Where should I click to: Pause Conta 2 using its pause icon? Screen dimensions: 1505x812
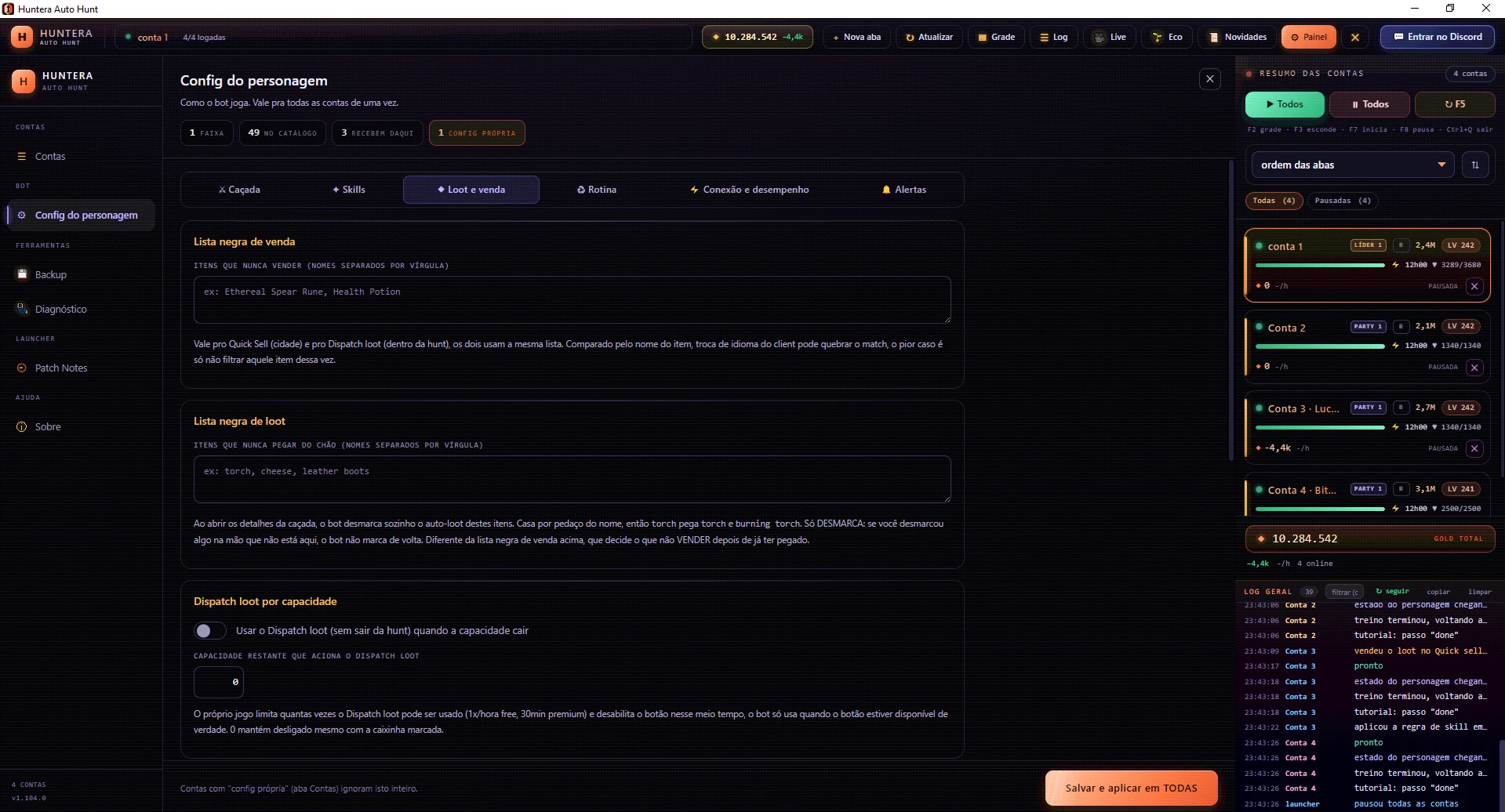click(1401, 326)
